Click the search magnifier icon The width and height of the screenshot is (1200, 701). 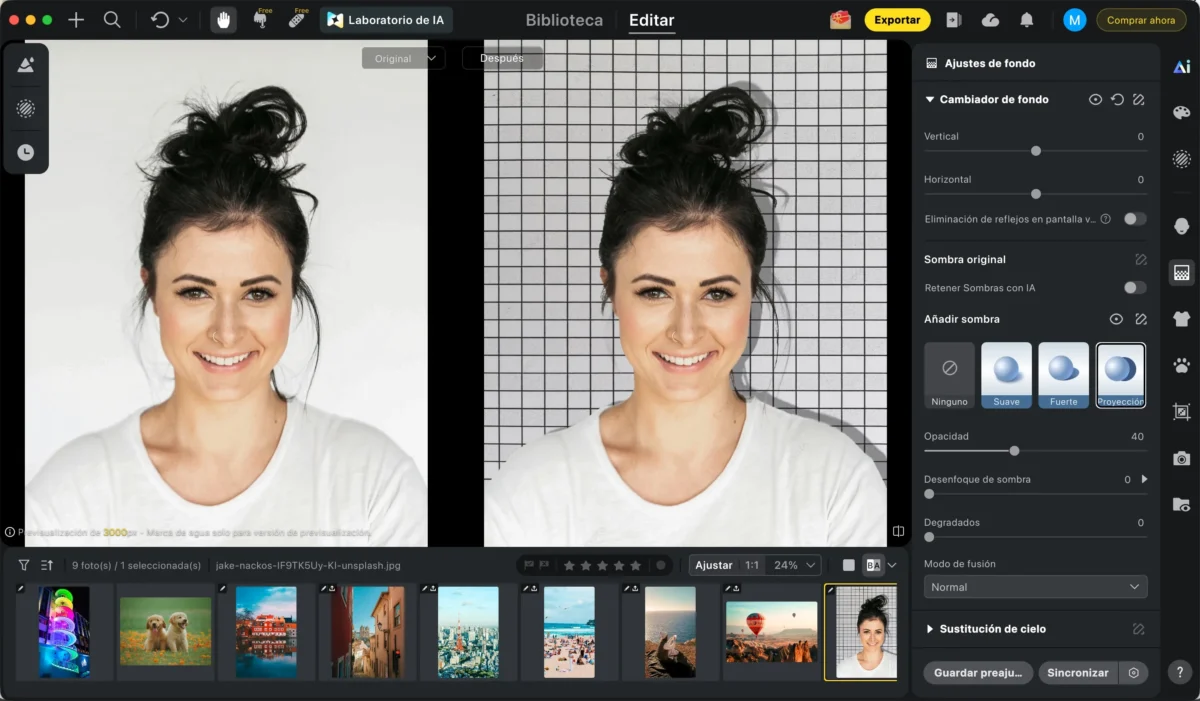pyautogui.click(x=112, y=20)
